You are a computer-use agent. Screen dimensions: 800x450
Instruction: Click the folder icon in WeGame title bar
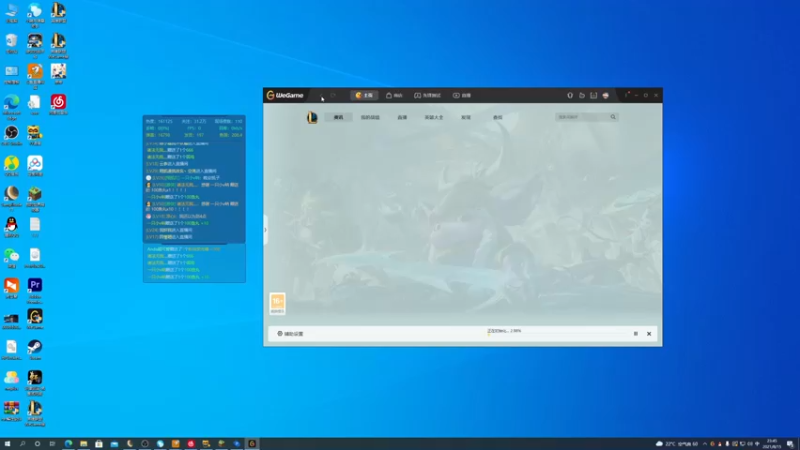[x=582, y=95]
